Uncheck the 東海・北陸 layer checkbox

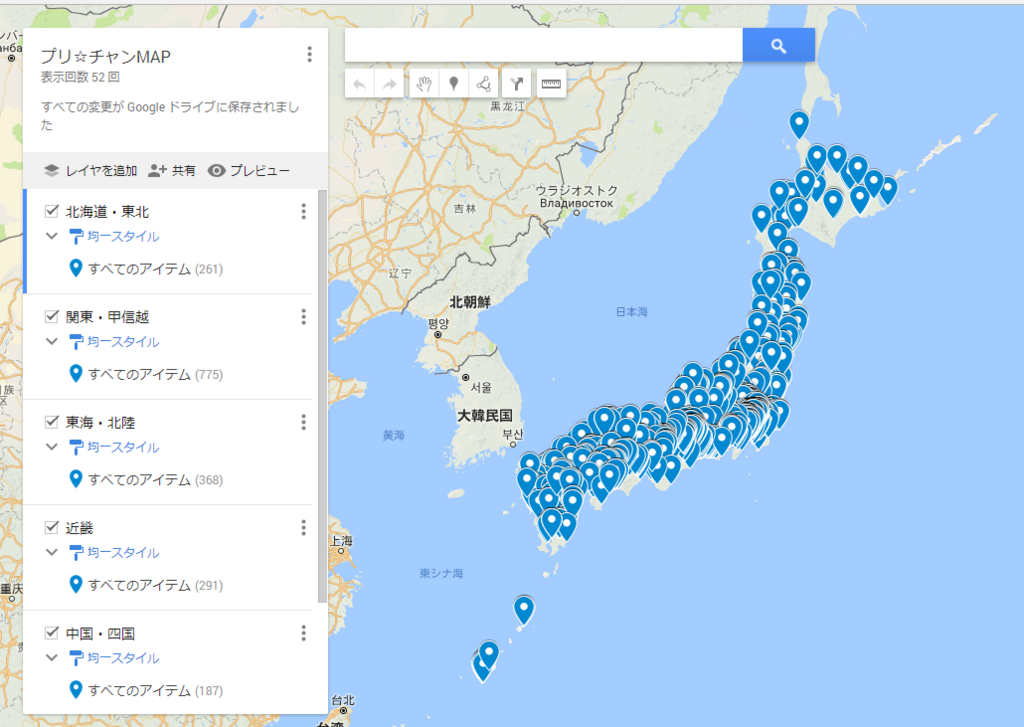[52, 421]
